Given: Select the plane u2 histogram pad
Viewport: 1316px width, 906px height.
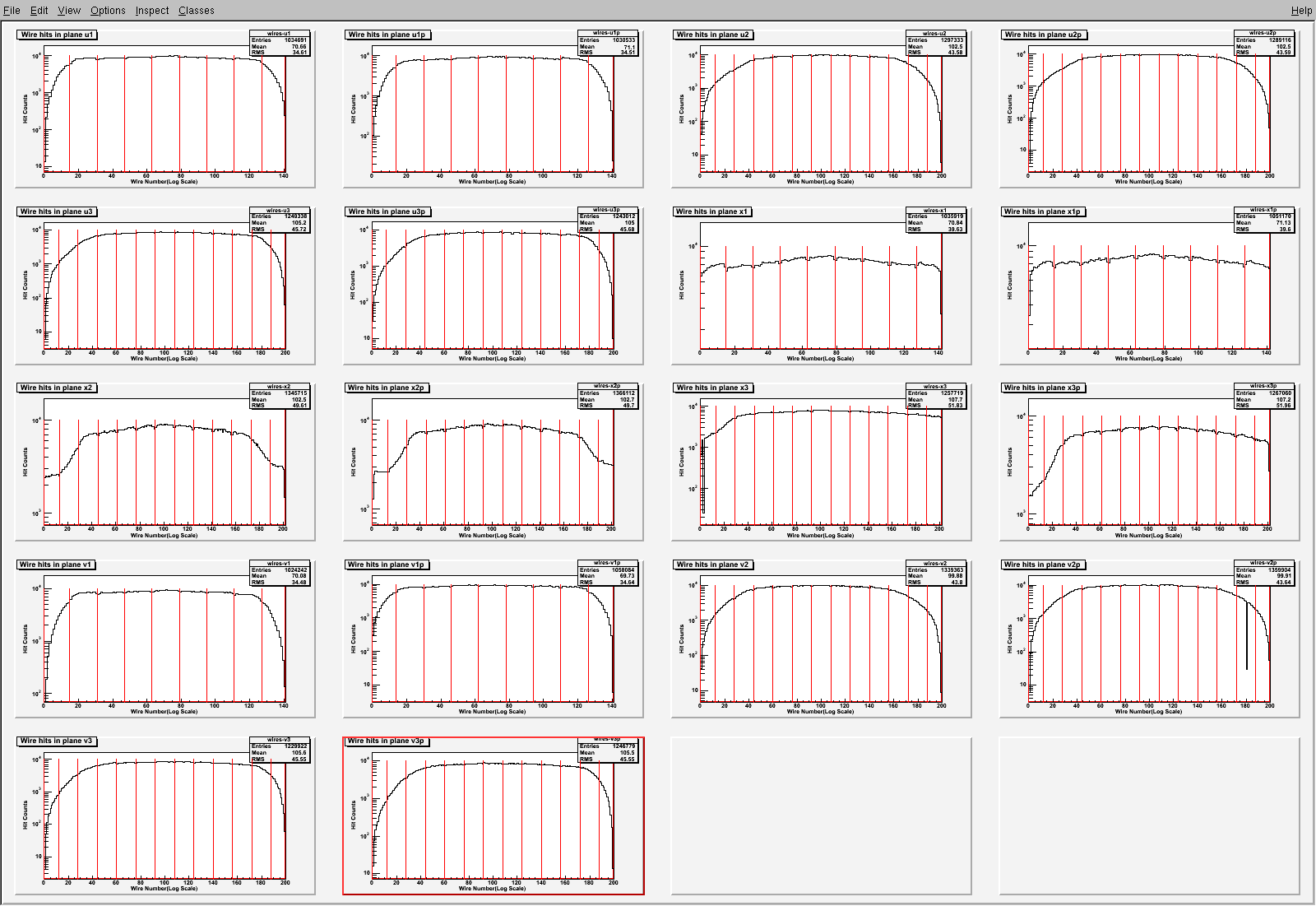Looking at the screenshot, I should click(822, 109).
